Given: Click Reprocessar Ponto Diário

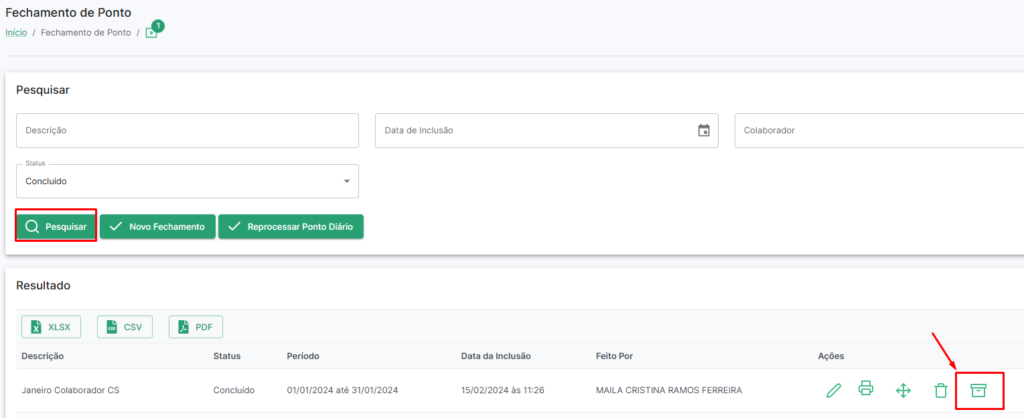Looking at the screenshot, I should pyautogui.click(x=291, y=227).
